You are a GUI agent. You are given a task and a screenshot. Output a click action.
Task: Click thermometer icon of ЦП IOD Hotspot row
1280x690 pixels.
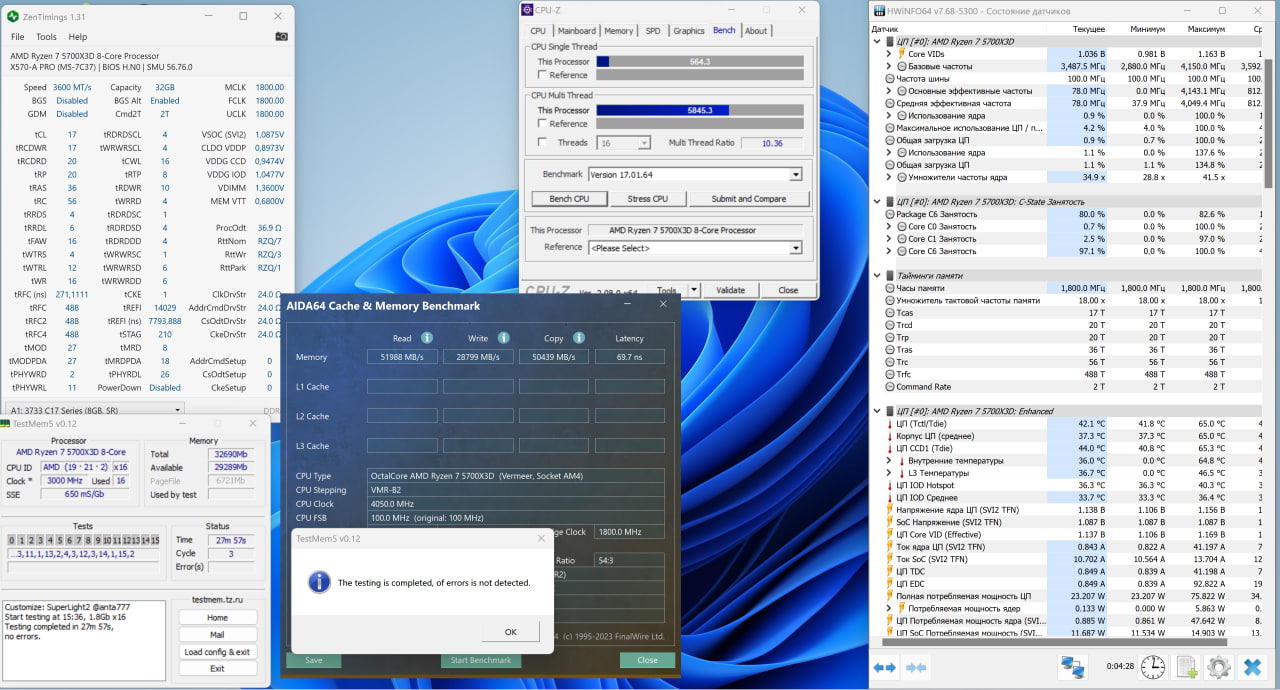[888, 485]
